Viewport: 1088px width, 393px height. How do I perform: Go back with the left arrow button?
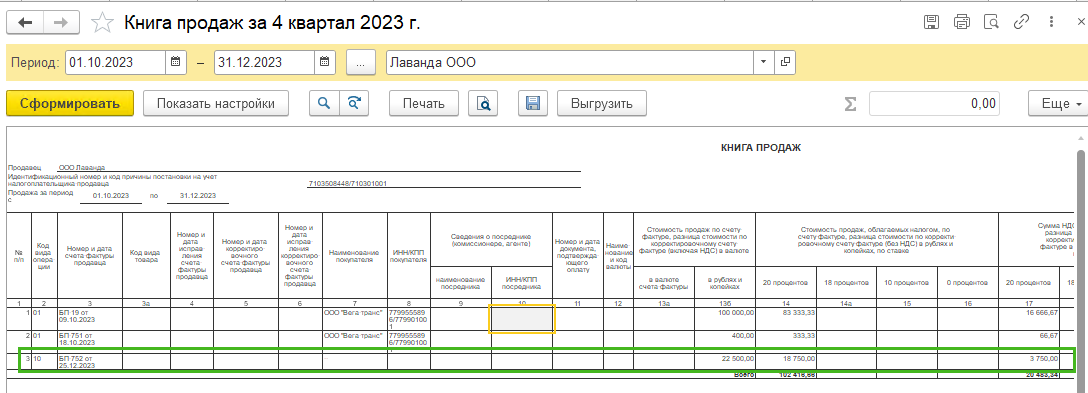25,22
